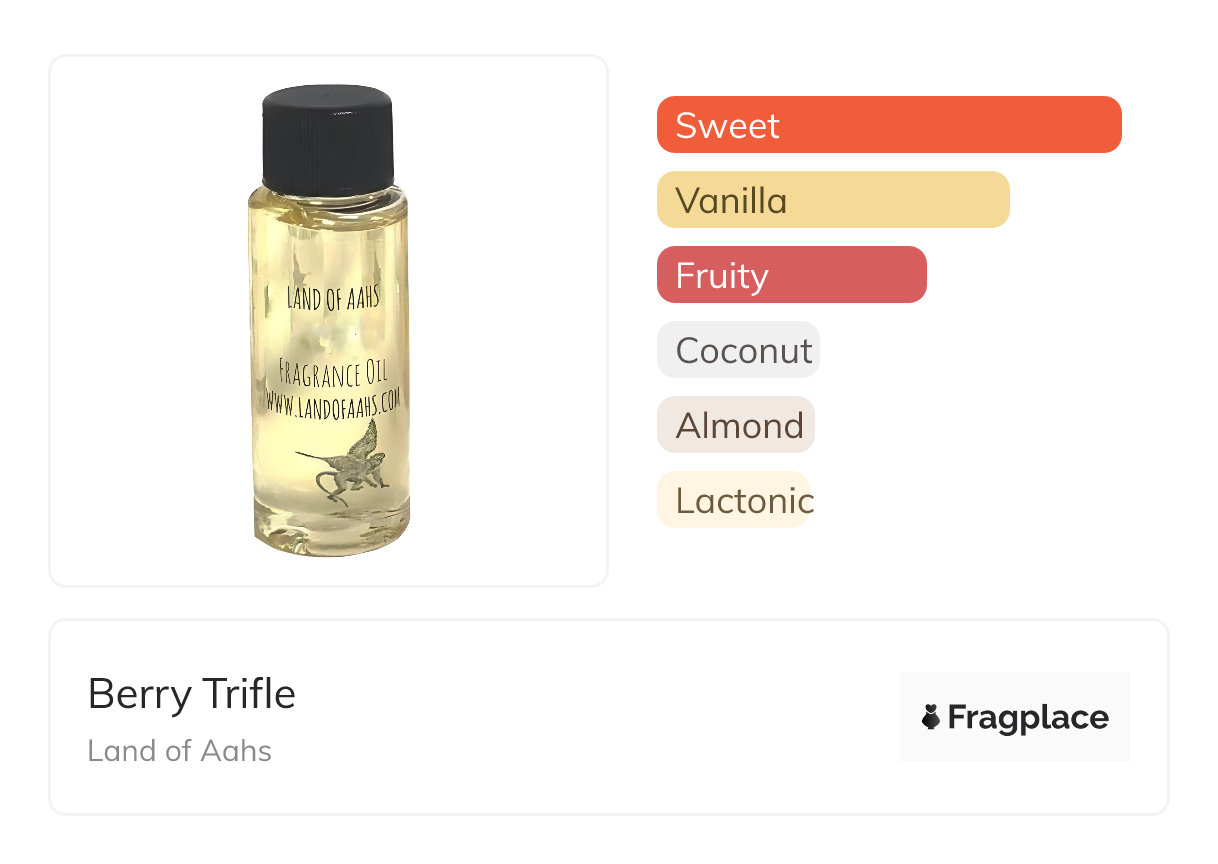This screenshot has height=864, width=1218.
Task: Click empty space in the Berry Trifle info card
Action: pyautogui.click(x=600, y=718)
